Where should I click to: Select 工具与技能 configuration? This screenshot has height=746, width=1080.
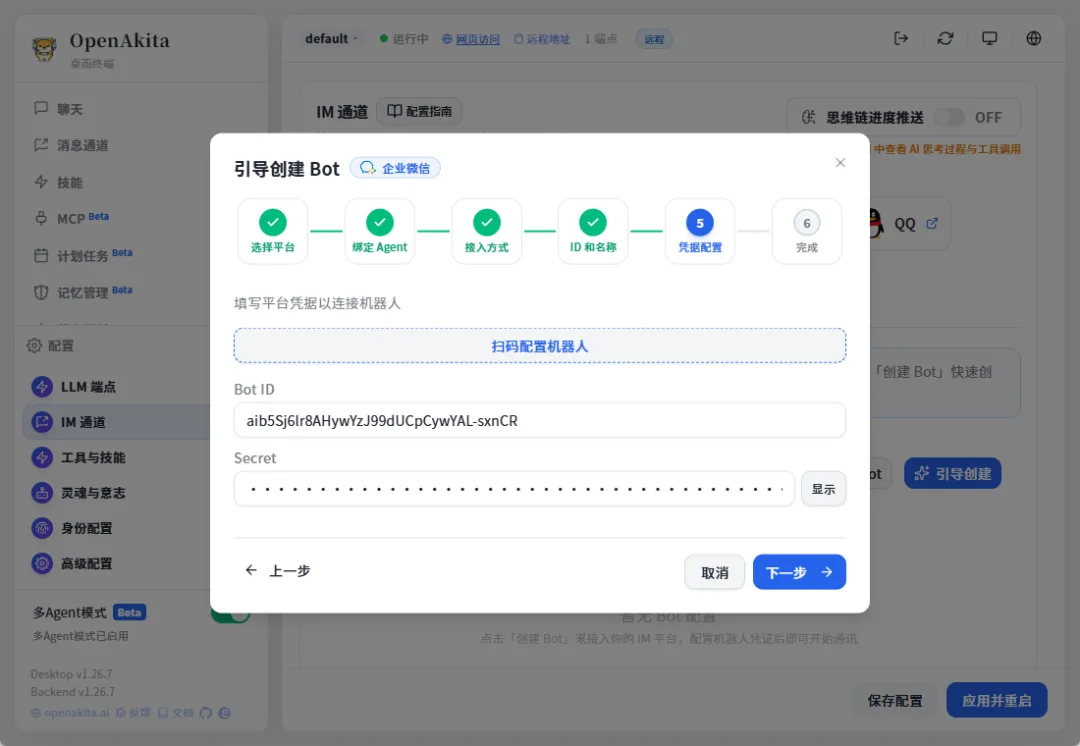[x=117, y=457]
